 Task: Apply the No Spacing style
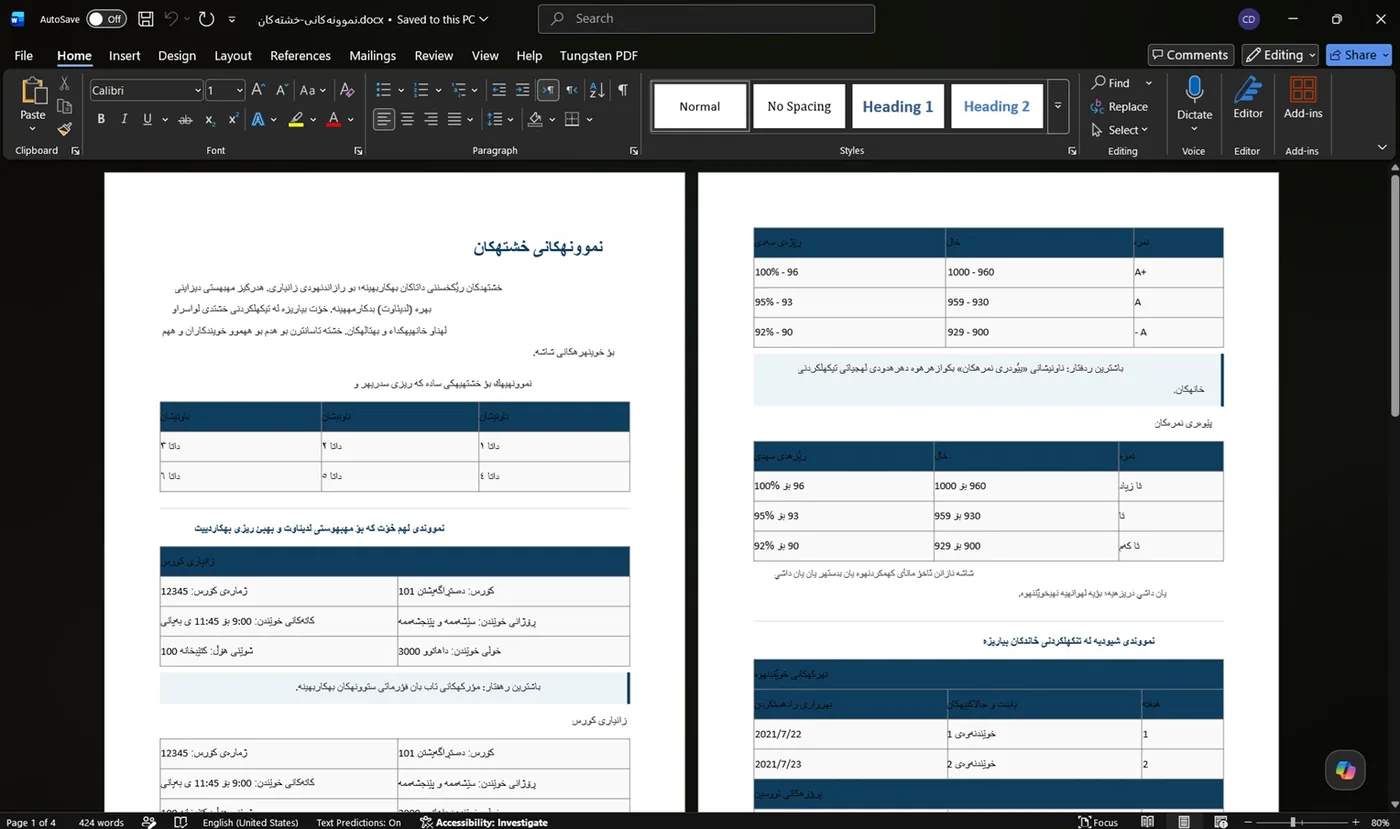pyautogui.click(x=799, y=106)
